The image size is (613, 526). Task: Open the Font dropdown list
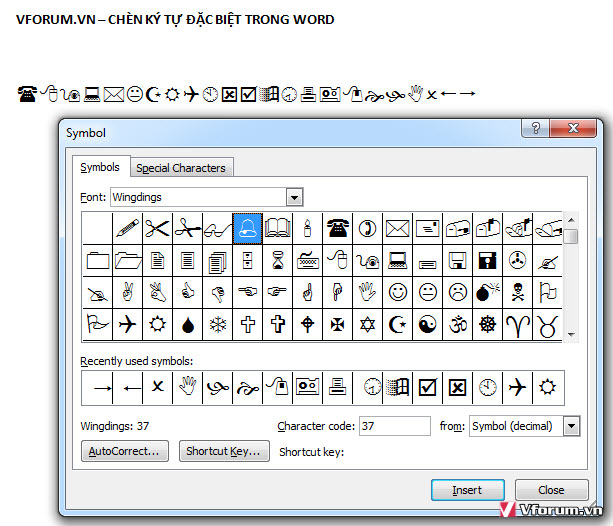(294, 197)
